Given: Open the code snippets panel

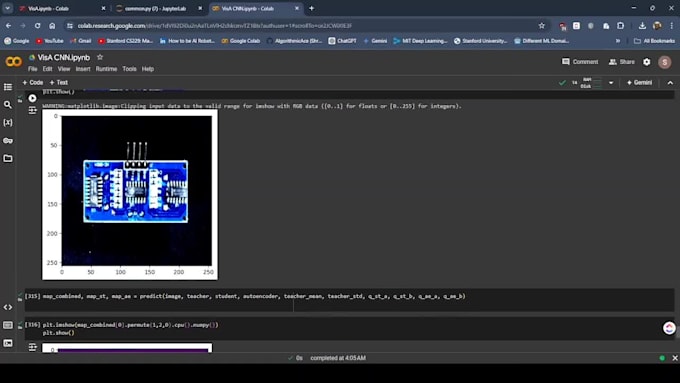Looking at the screenshot, I should coord(8,307).
